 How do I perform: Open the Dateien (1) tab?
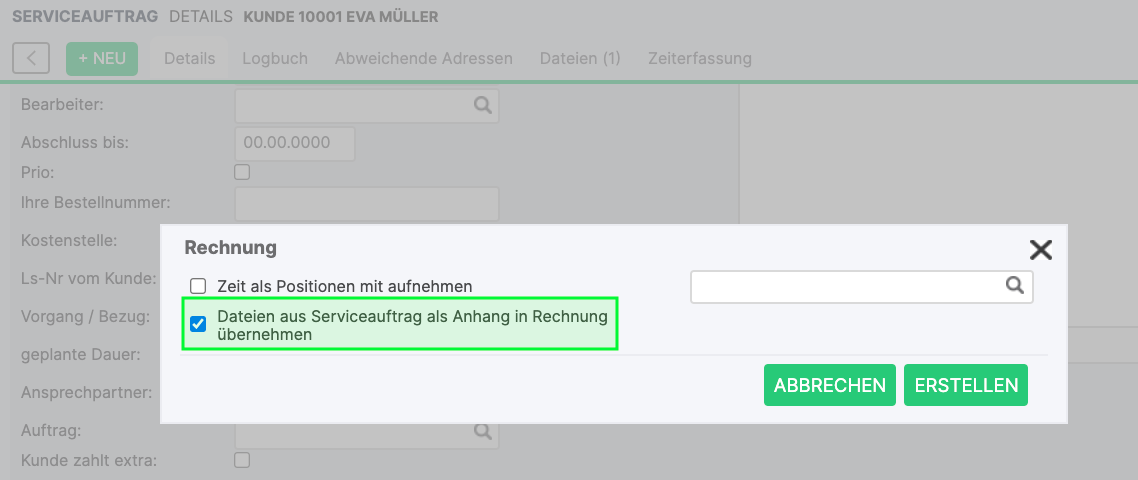[x=580, y=58]
